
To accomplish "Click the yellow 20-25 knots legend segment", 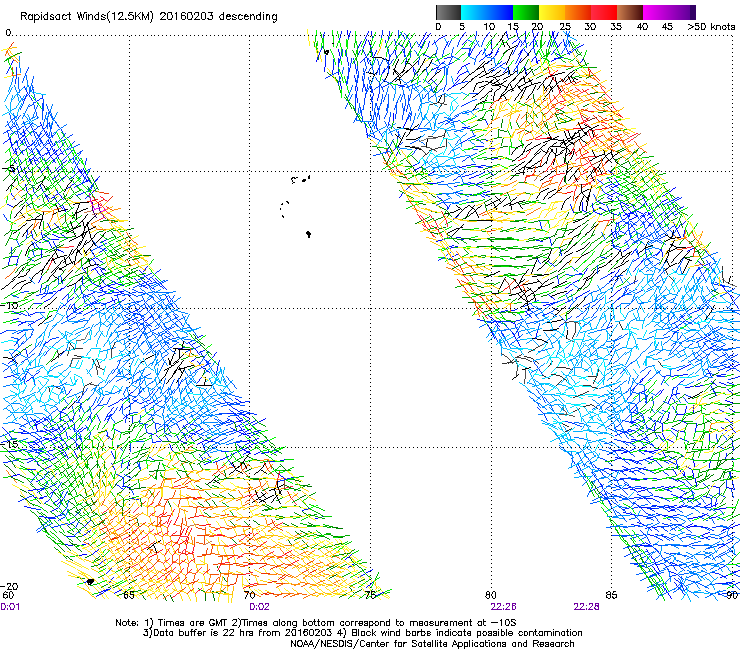I will point(552,12).
